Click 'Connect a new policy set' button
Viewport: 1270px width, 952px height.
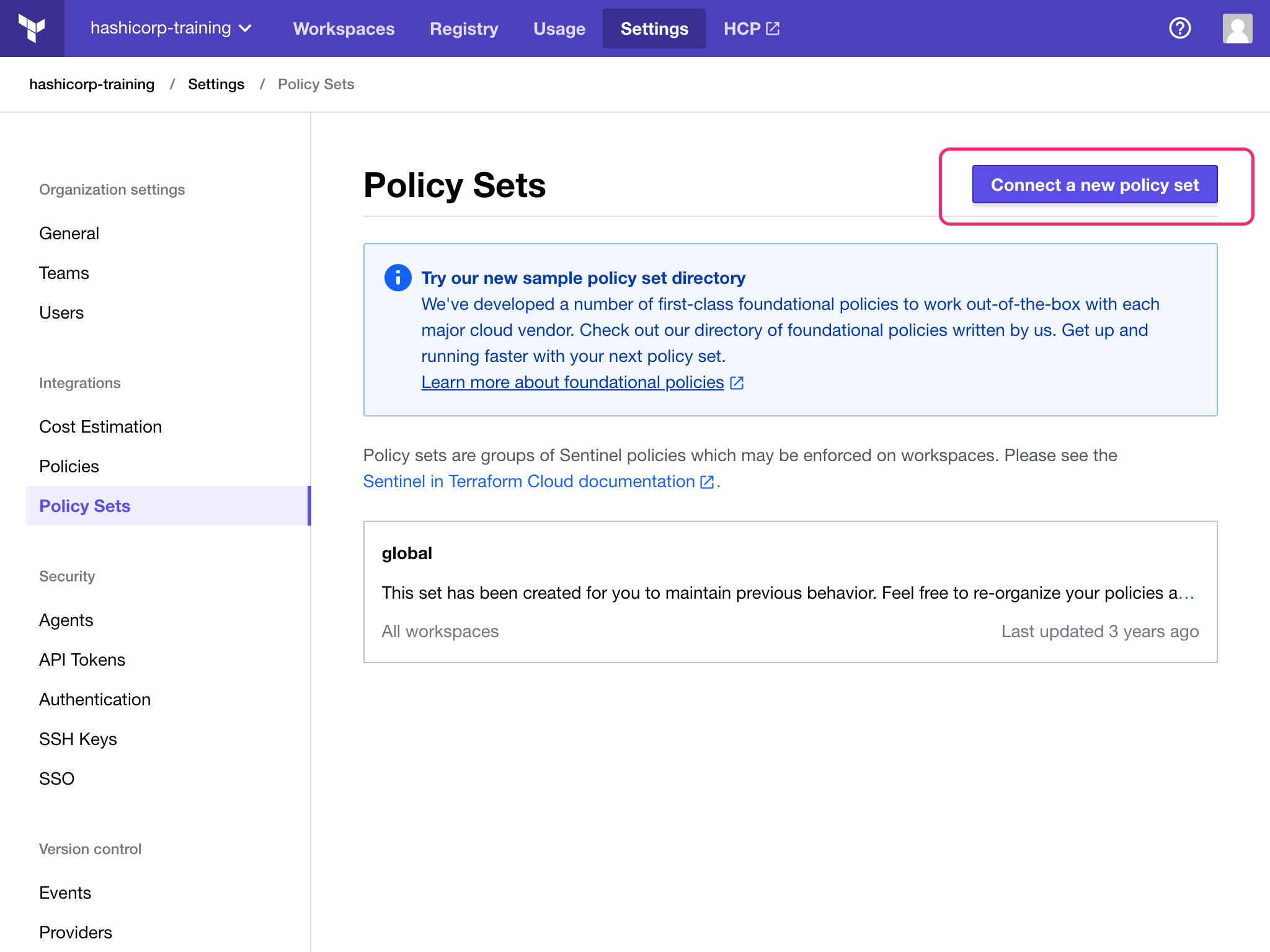pos(1094,184)
